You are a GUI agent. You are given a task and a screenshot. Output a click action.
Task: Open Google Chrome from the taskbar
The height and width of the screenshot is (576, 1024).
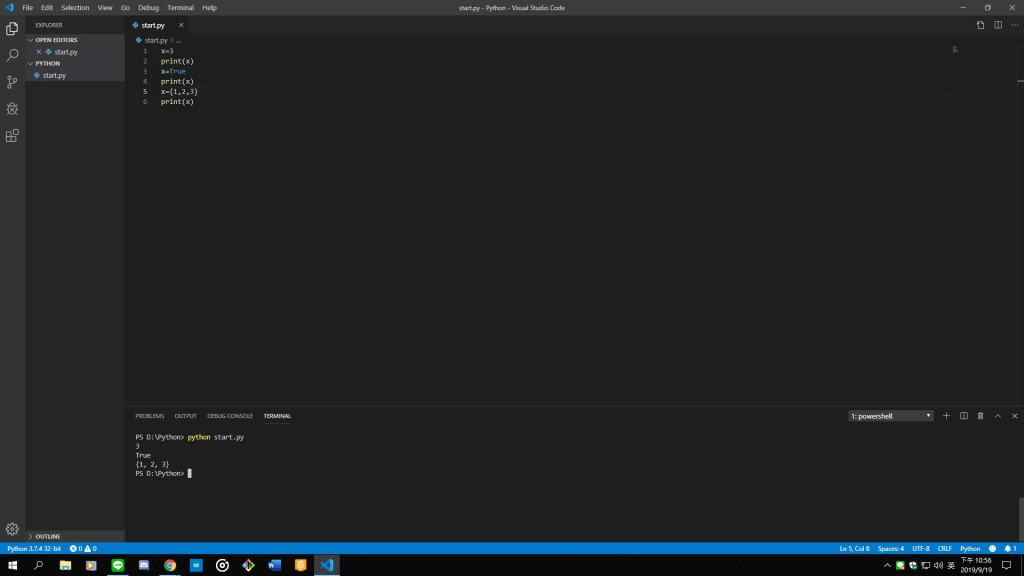(x=170, y=566)
